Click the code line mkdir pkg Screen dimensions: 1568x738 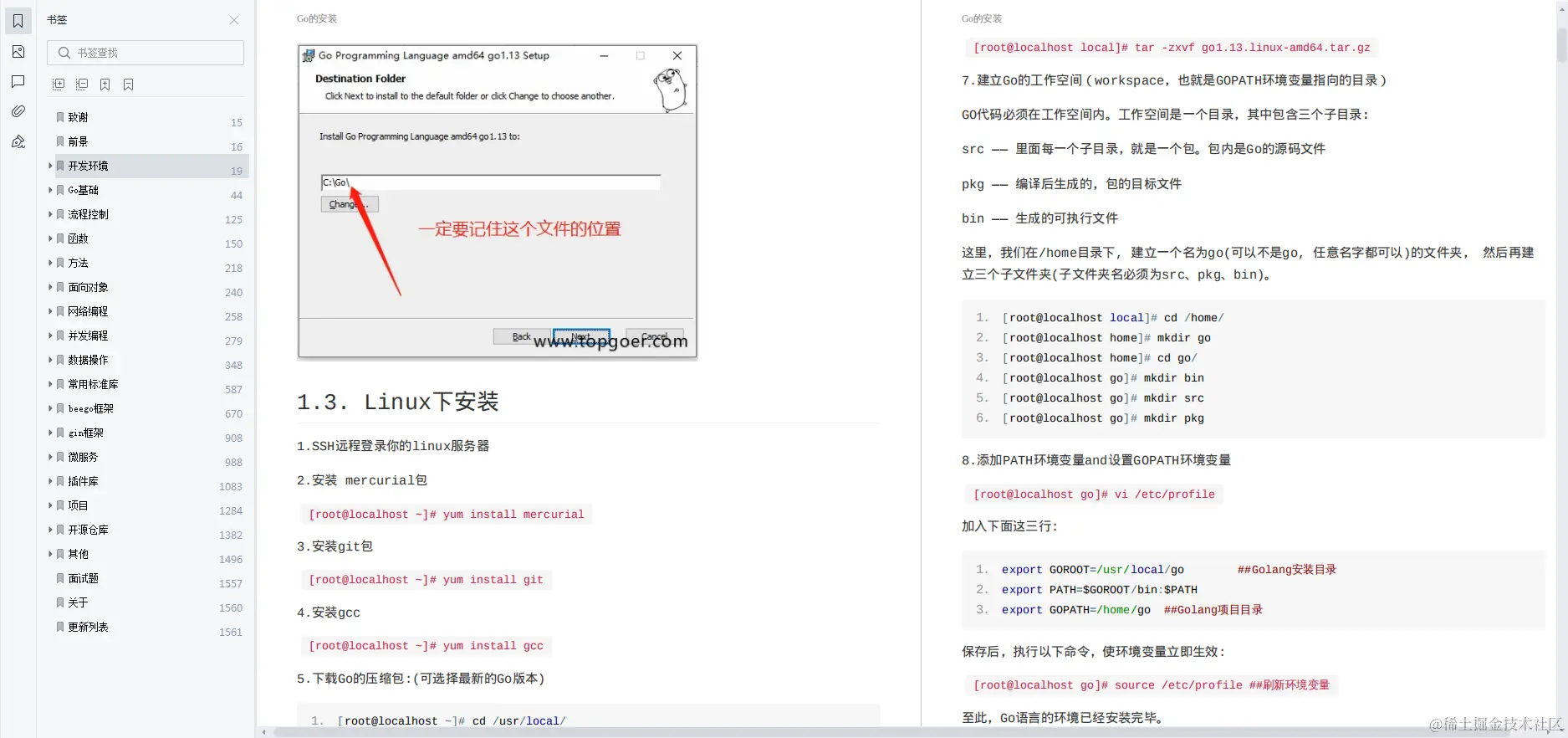coord(1103,418)
